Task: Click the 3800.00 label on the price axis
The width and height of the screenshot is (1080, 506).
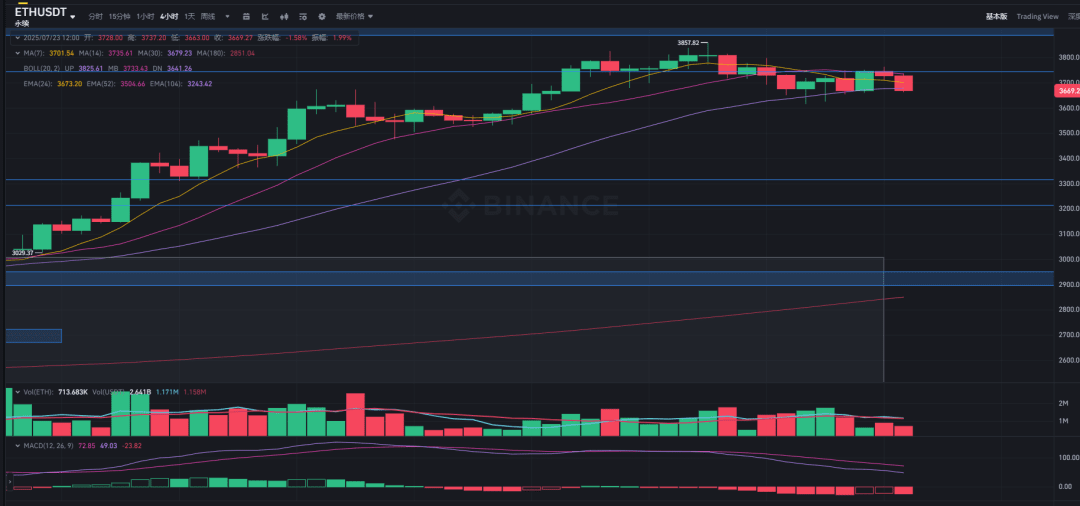Action: click(1067, 58)
